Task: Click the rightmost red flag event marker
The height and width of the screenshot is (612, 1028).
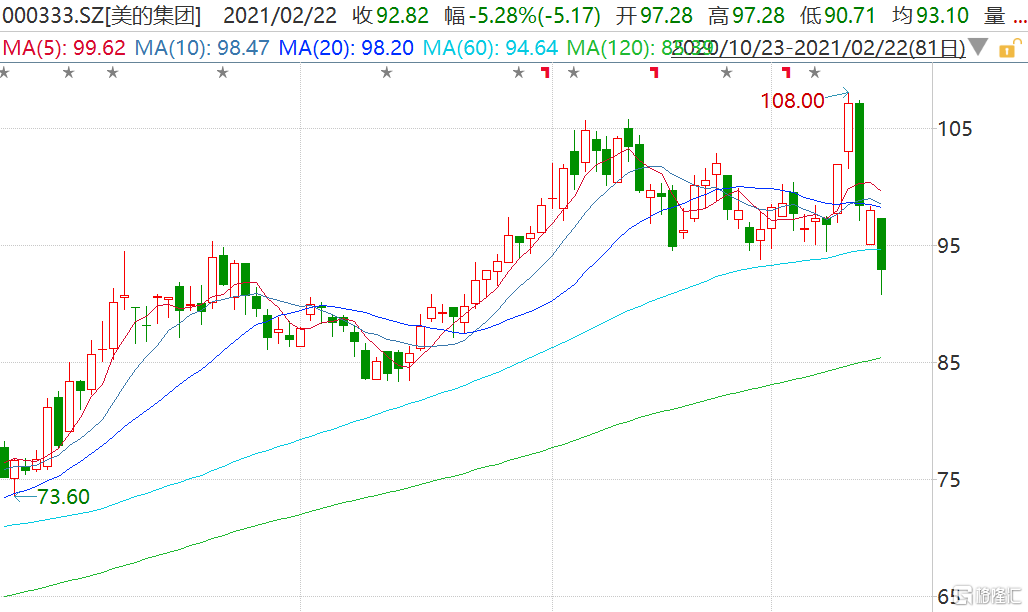Action: click(786, 72)
